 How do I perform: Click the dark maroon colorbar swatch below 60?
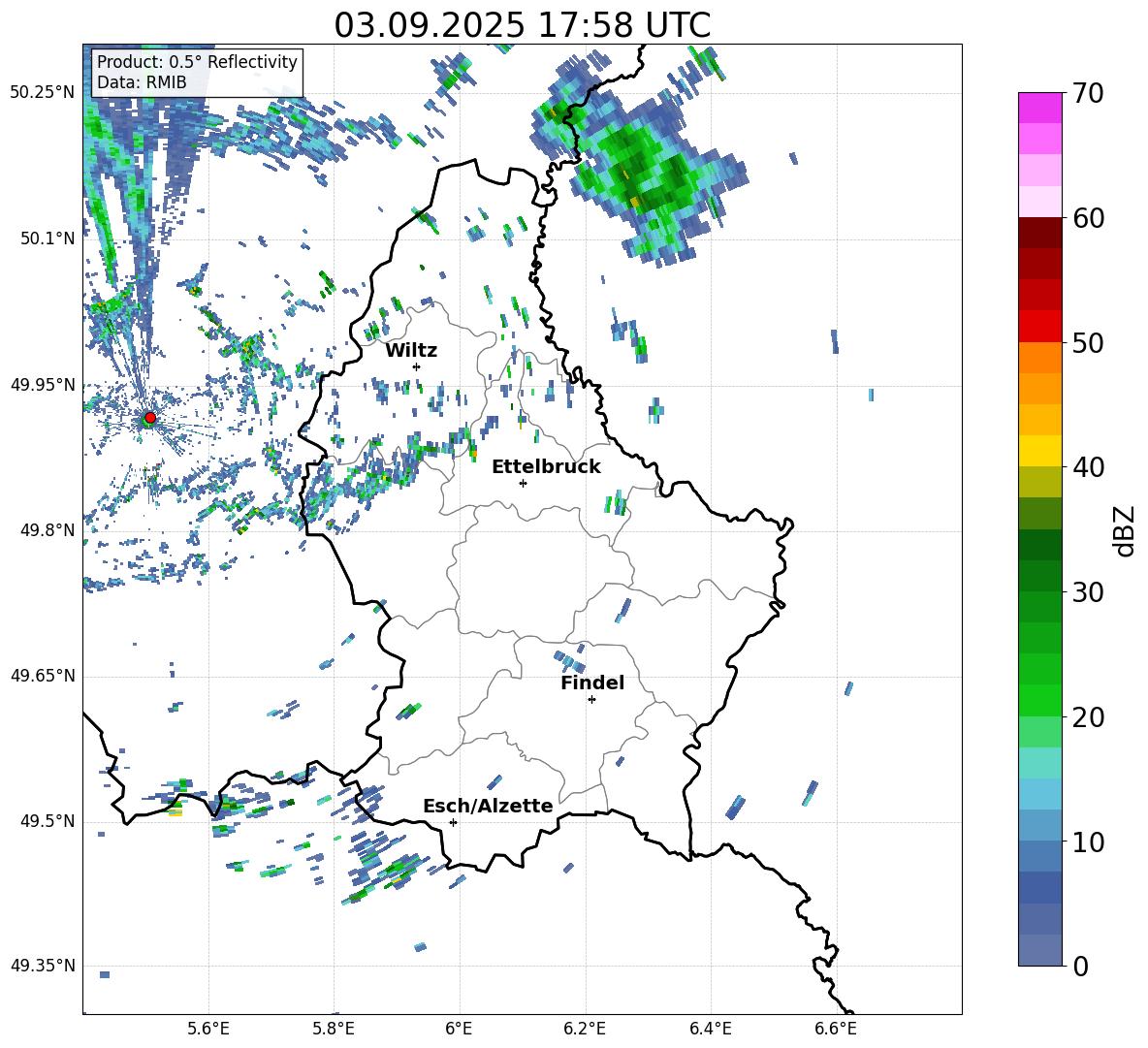[1039, 233]
